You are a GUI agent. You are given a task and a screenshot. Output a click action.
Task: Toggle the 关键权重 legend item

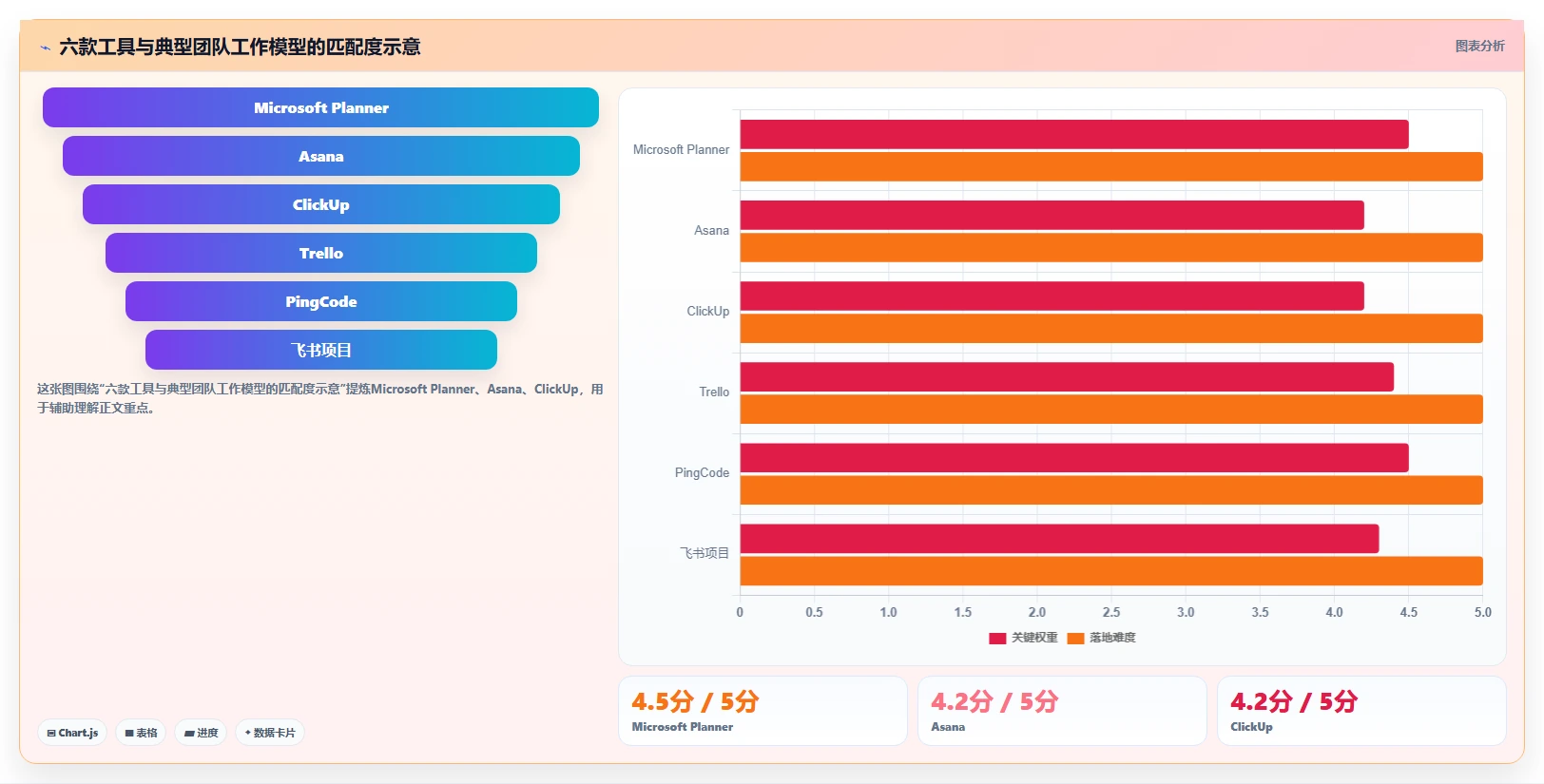click(x=1023, y=638)
